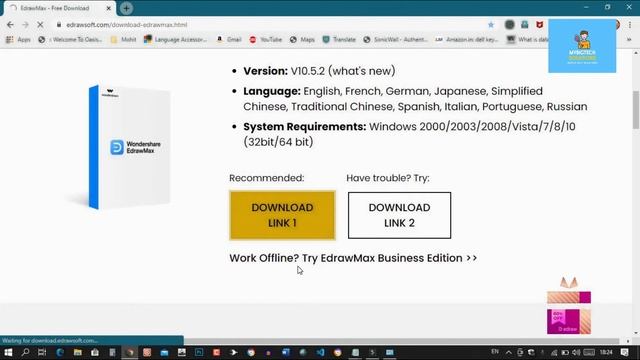Open the "what's new" version link

pos(362,71)
